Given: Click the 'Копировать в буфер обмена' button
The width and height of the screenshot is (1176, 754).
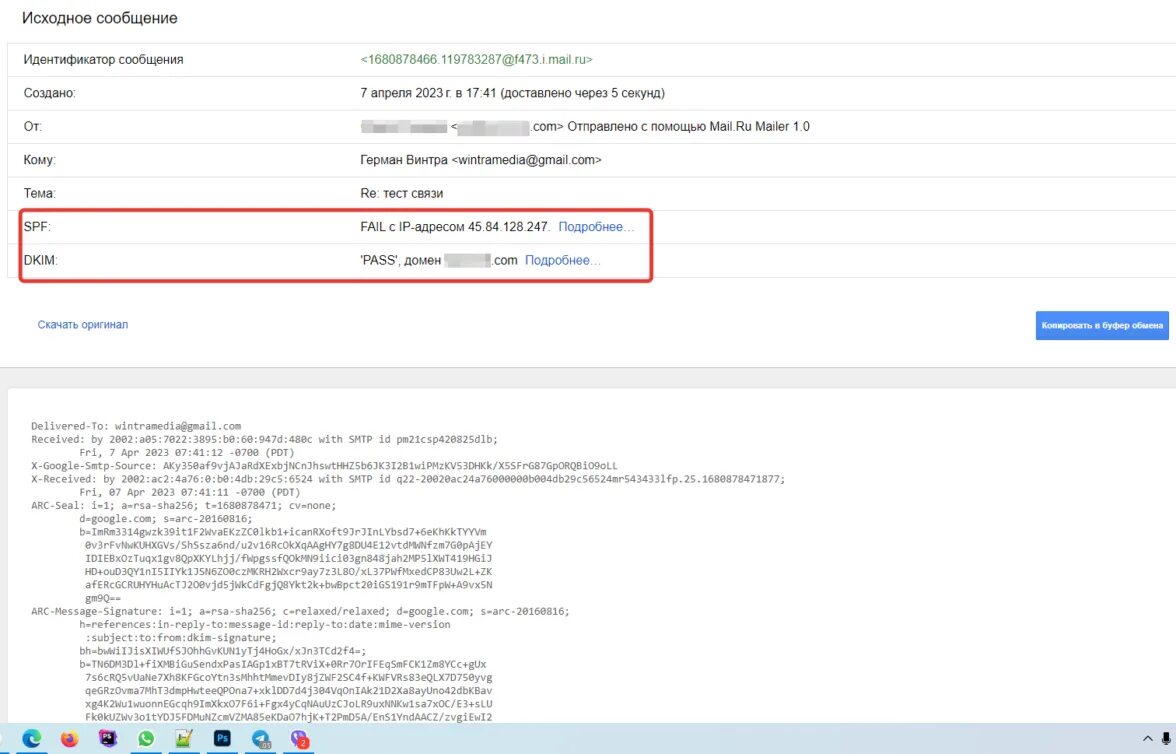Looking at the screenshot, I should 1102,326.
